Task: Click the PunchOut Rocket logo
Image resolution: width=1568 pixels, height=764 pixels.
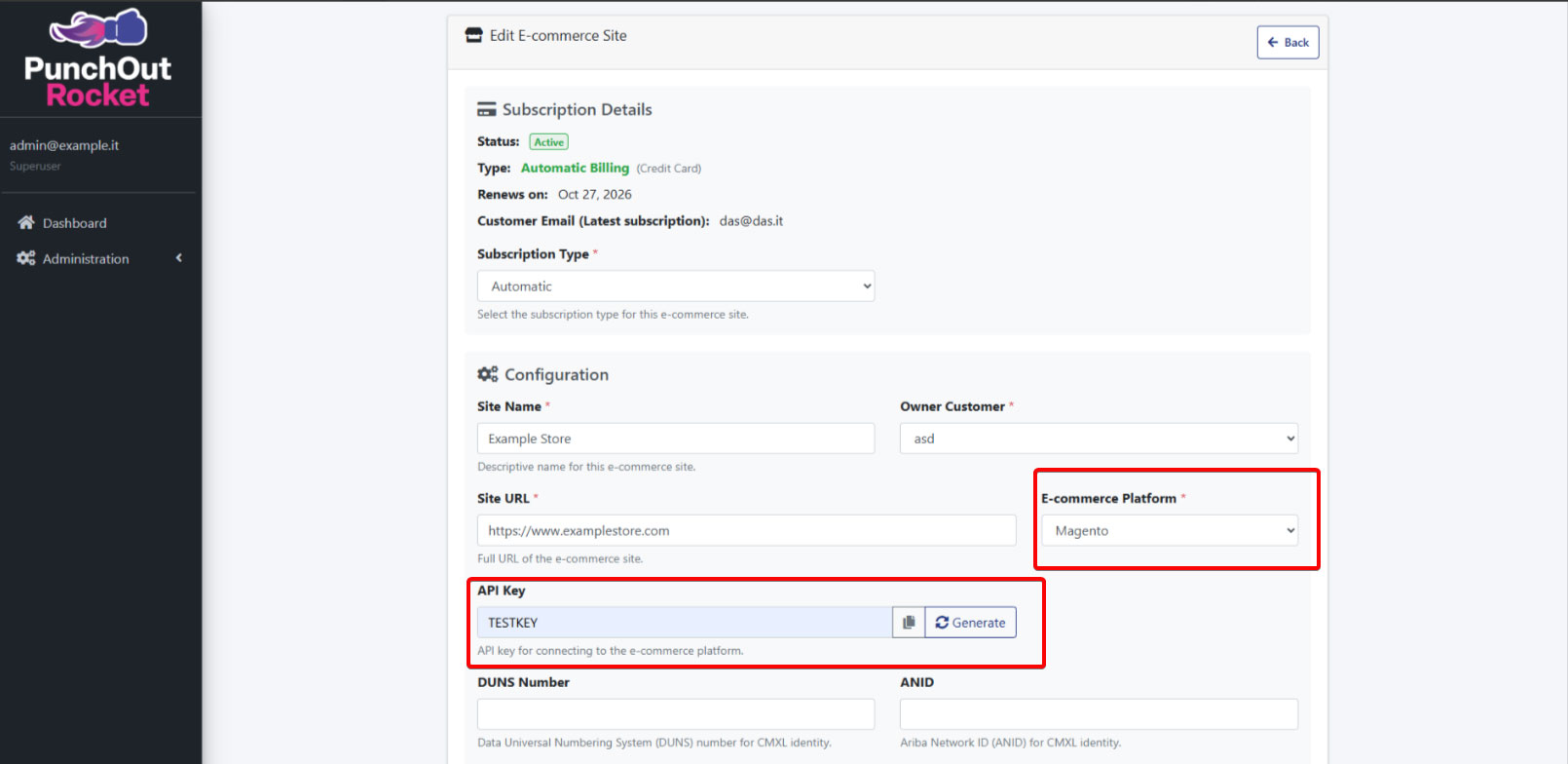Action: [x=98, y=58]
